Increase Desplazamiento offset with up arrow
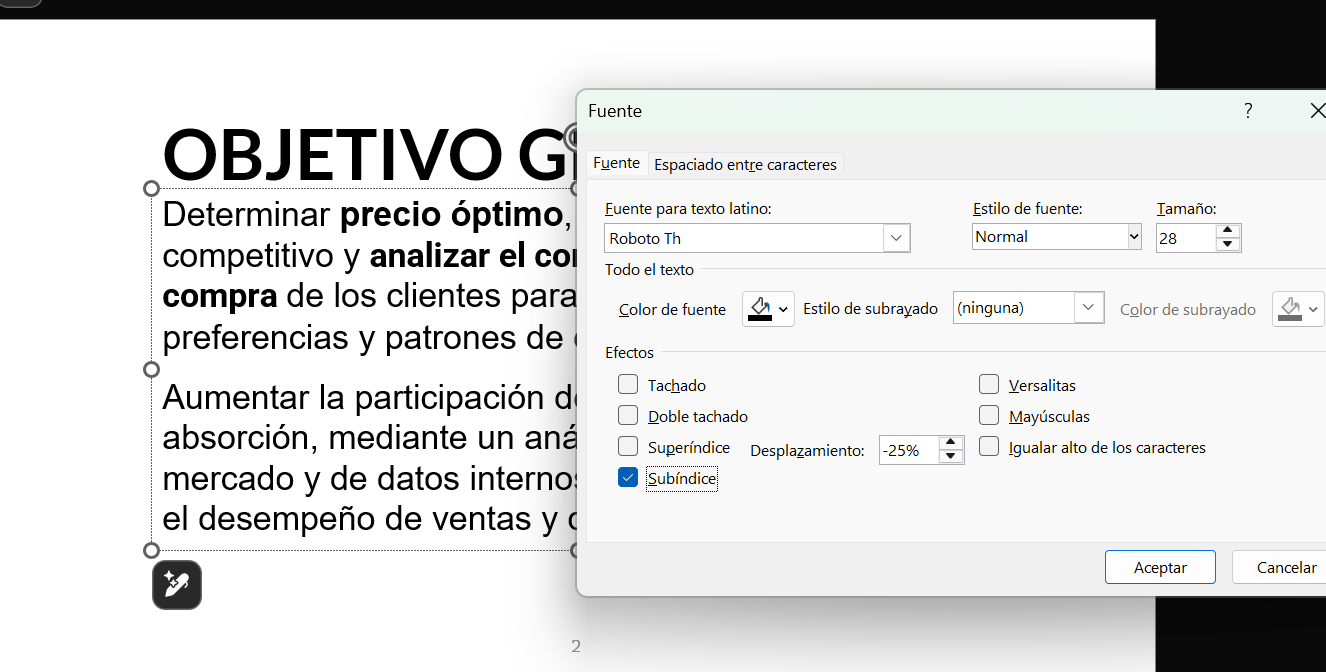The width and height of the screenshot is (1326, 672). point(951,443)
